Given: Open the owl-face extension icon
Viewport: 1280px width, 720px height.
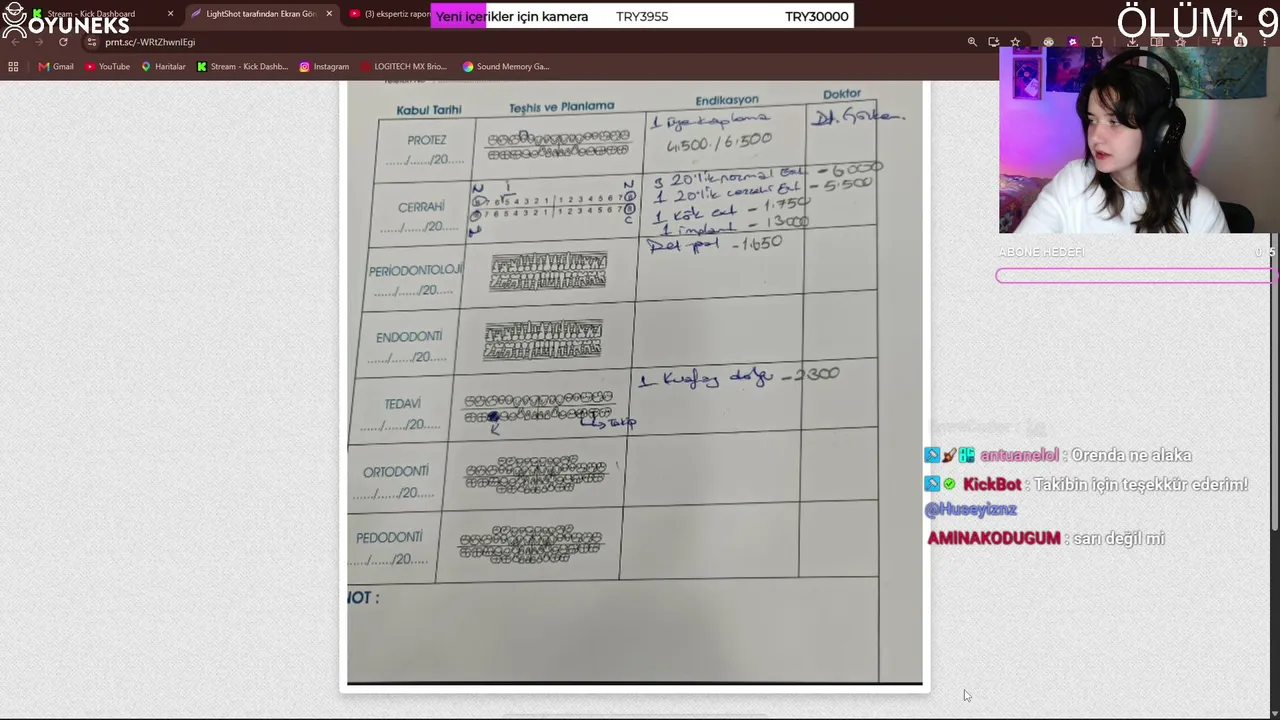Looking at the screenshot, I should pyautogui.click(x=1048, y=42).
